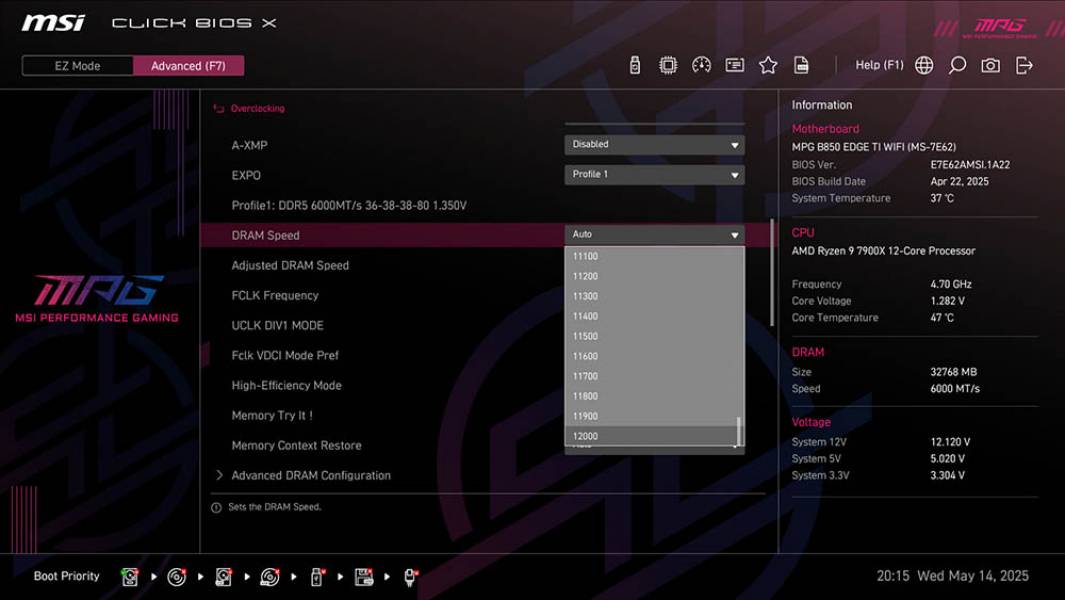Select the Memory Context Restore setting

tap(296, 446)
